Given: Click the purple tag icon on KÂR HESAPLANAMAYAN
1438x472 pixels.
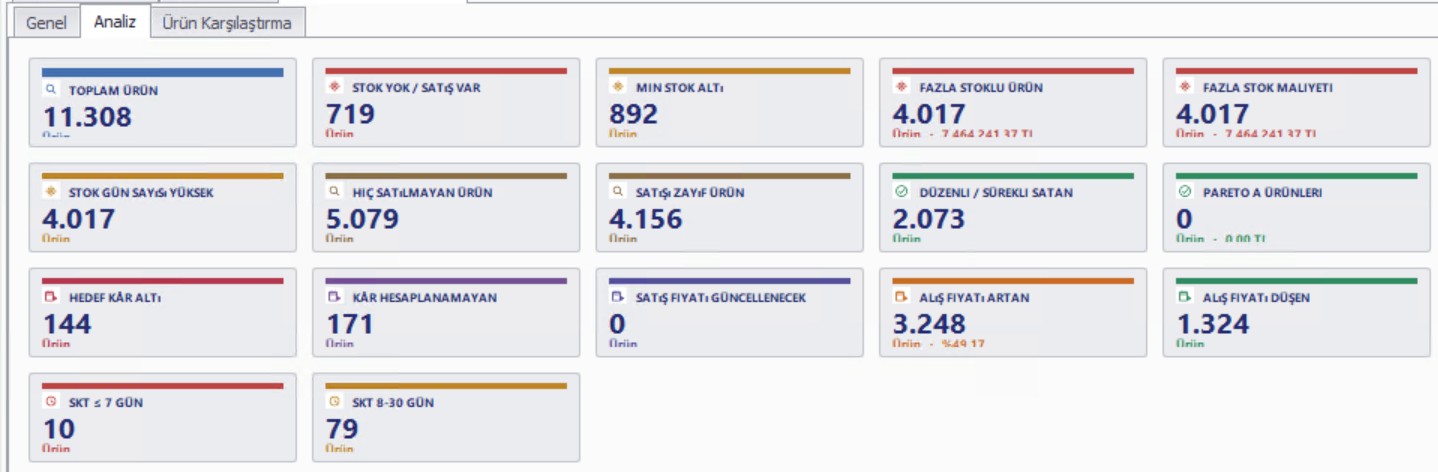Looking at the screenshot, I should 336,297.
